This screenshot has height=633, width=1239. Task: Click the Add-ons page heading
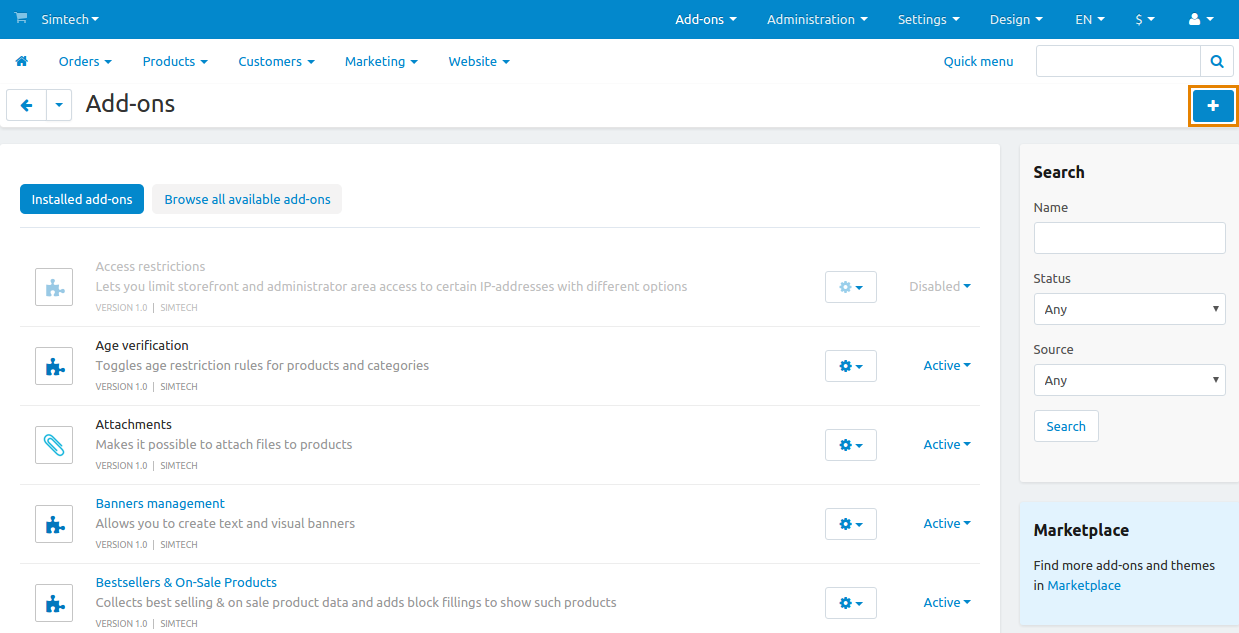point(130,103)
